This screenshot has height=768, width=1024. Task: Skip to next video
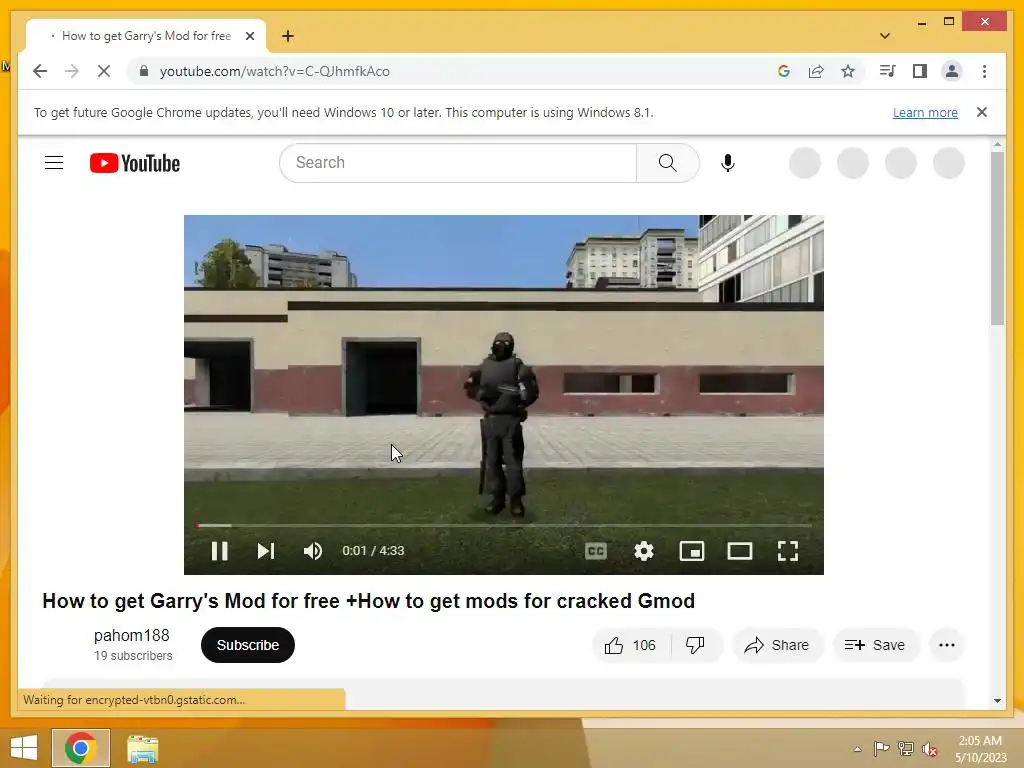266,551
